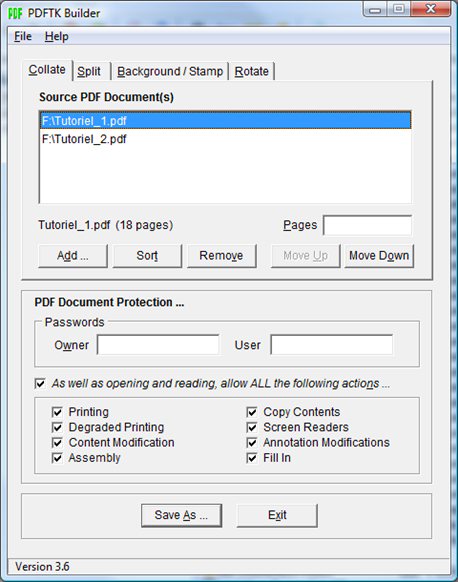
Task: Switch to the Split tab
Action: (89, 71)
